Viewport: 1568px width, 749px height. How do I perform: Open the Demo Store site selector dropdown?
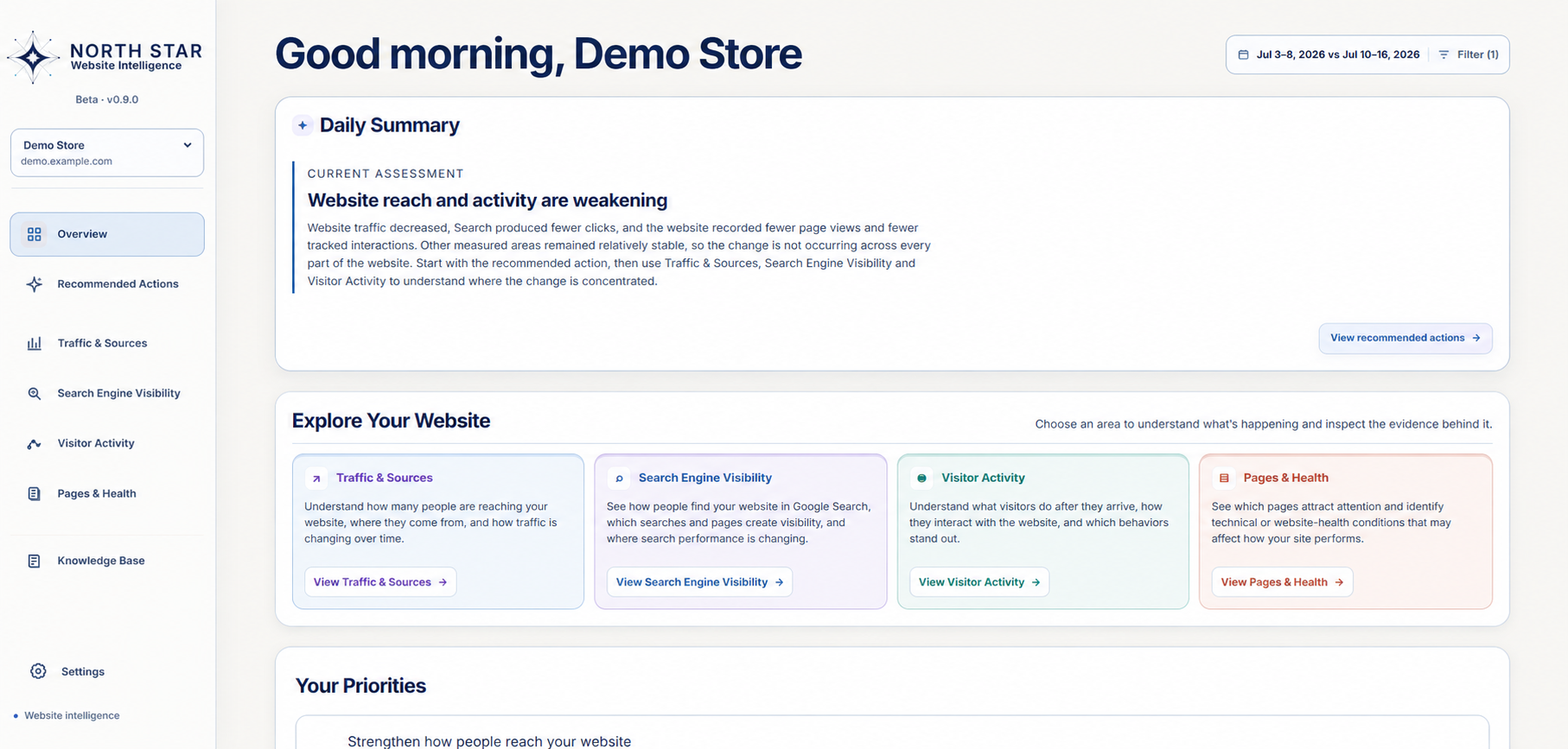[107, 153]
